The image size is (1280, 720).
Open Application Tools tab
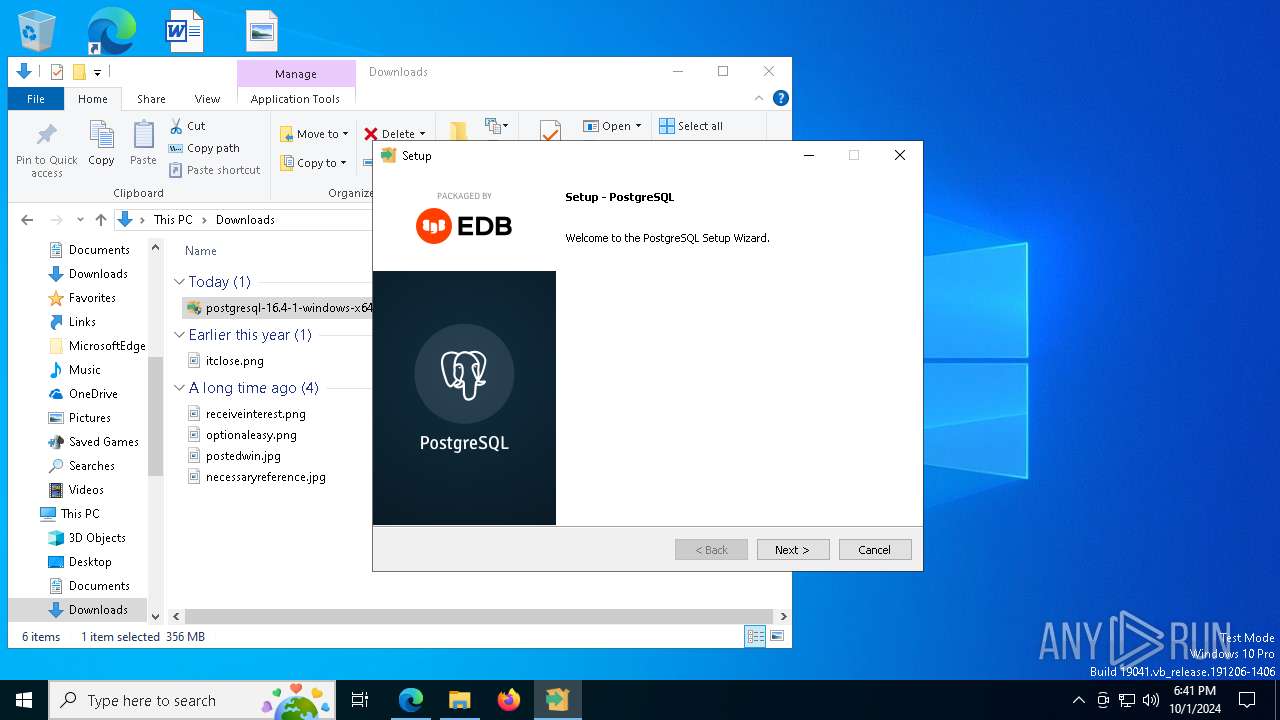(x=295, y=99)
